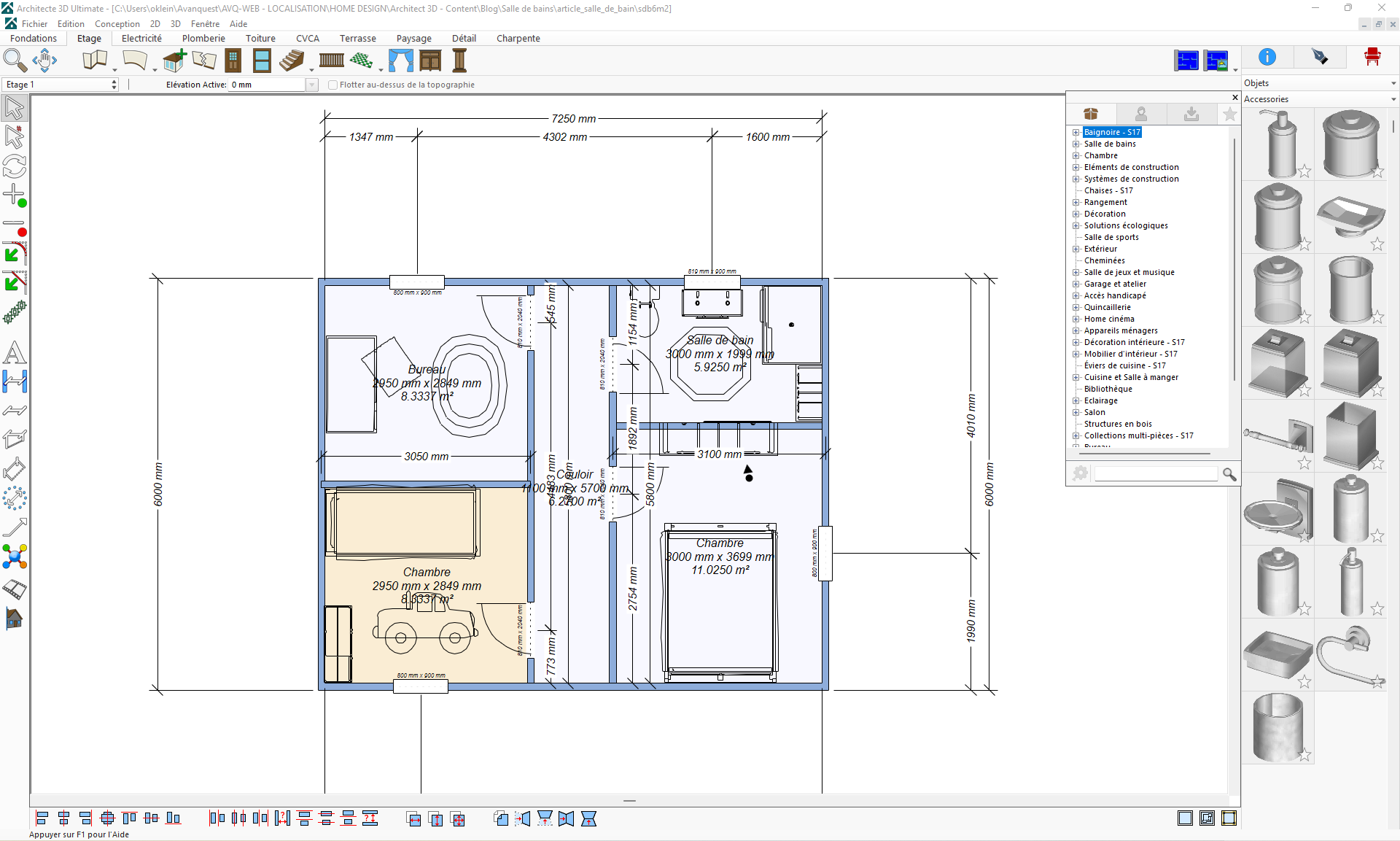Click the align left edges icon
Viewport: 1400px width, 841px height.
[42, 818]
